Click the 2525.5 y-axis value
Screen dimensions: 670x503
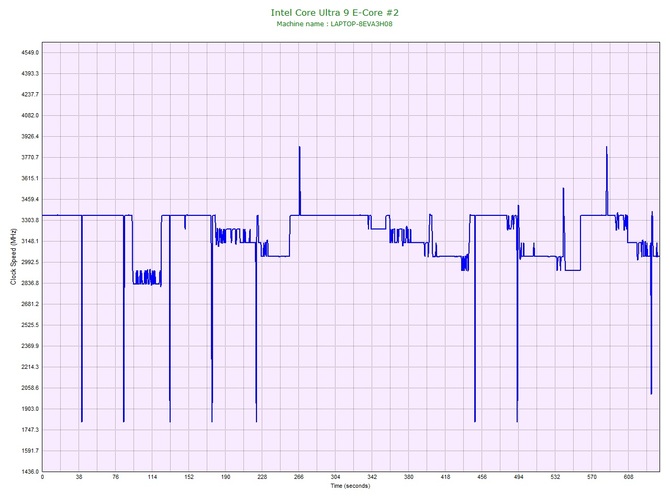30,325
